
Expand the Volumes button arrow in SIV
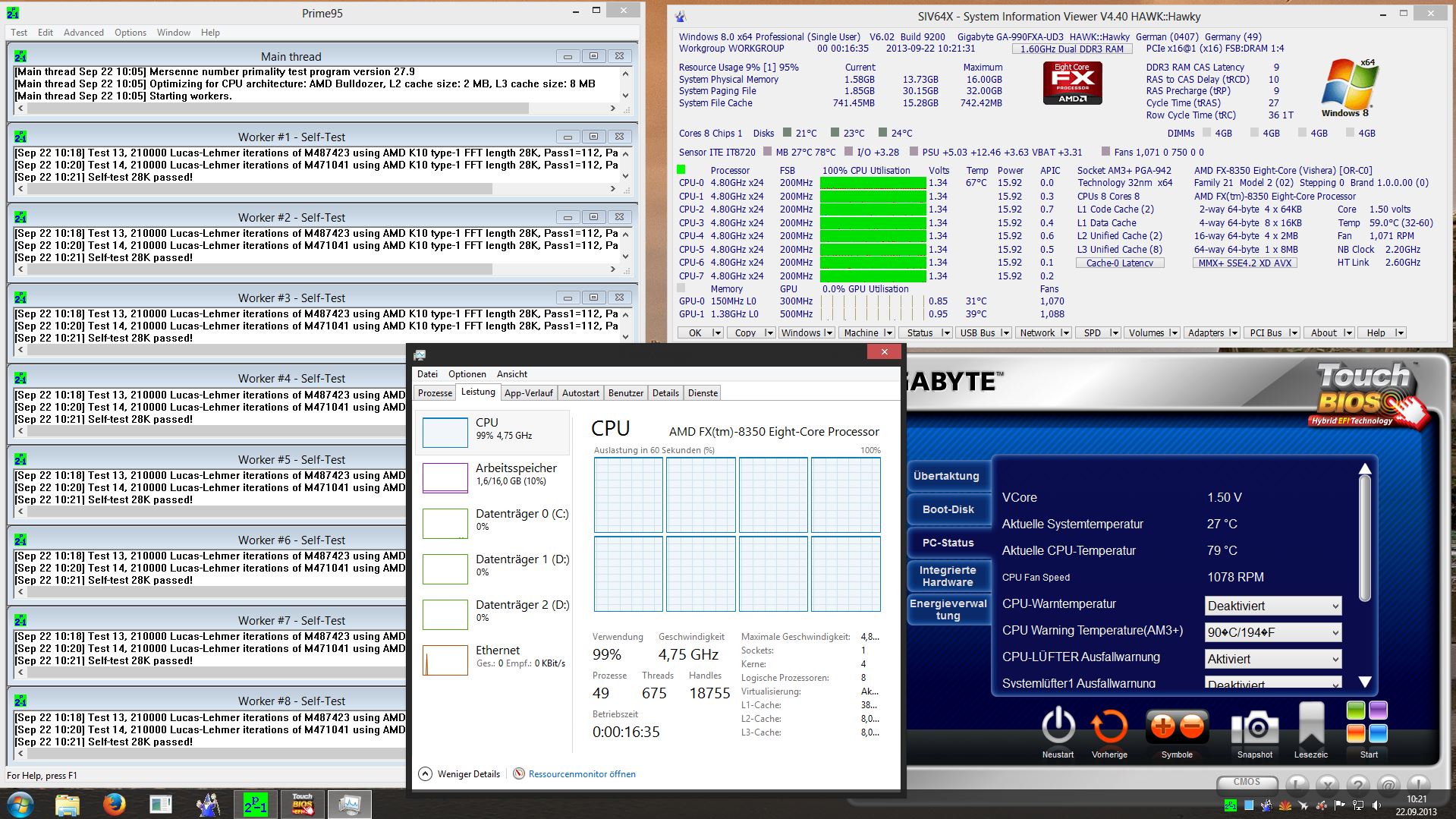(x=1174, y=332)
